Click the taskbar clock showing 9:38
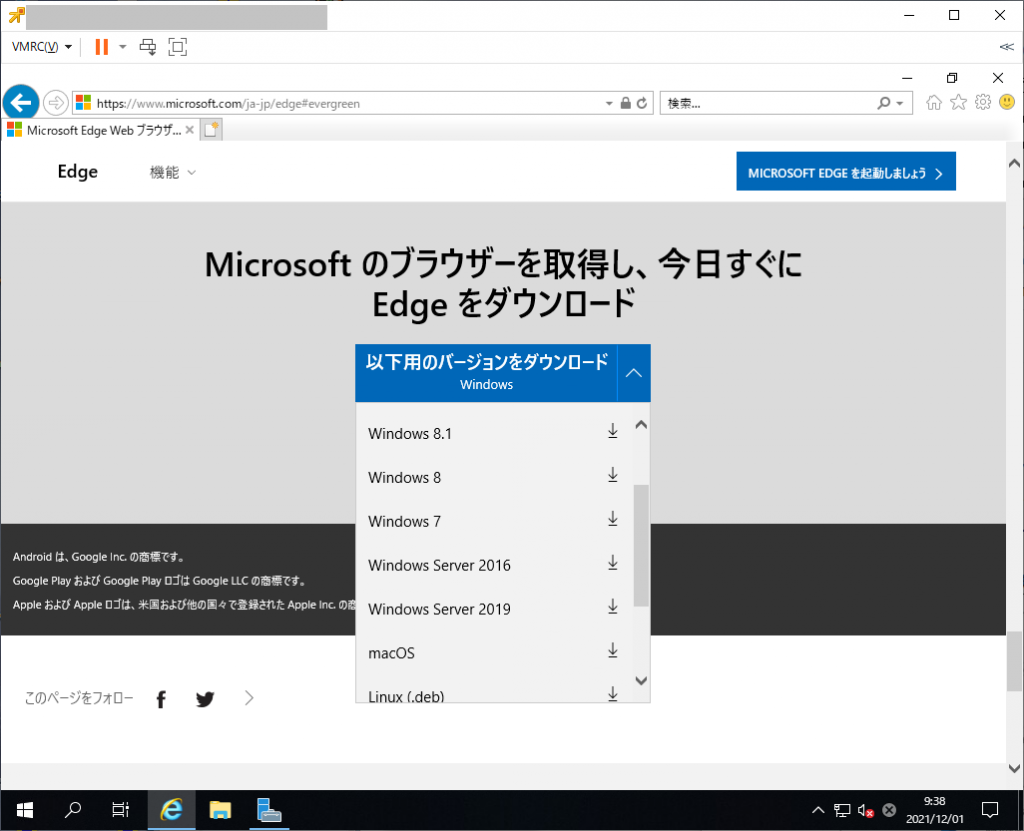 pyautogui.click(x=935, y=810)
